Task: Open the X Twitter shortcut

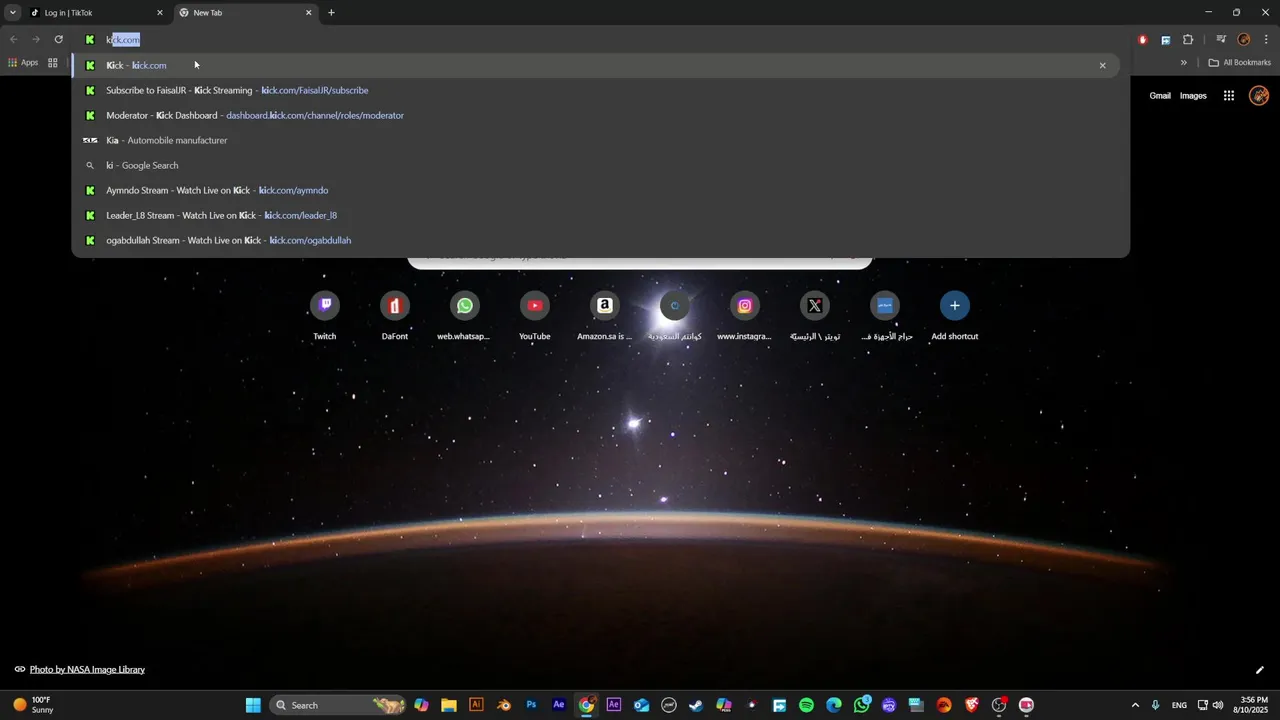Action: tap(815, 317)
